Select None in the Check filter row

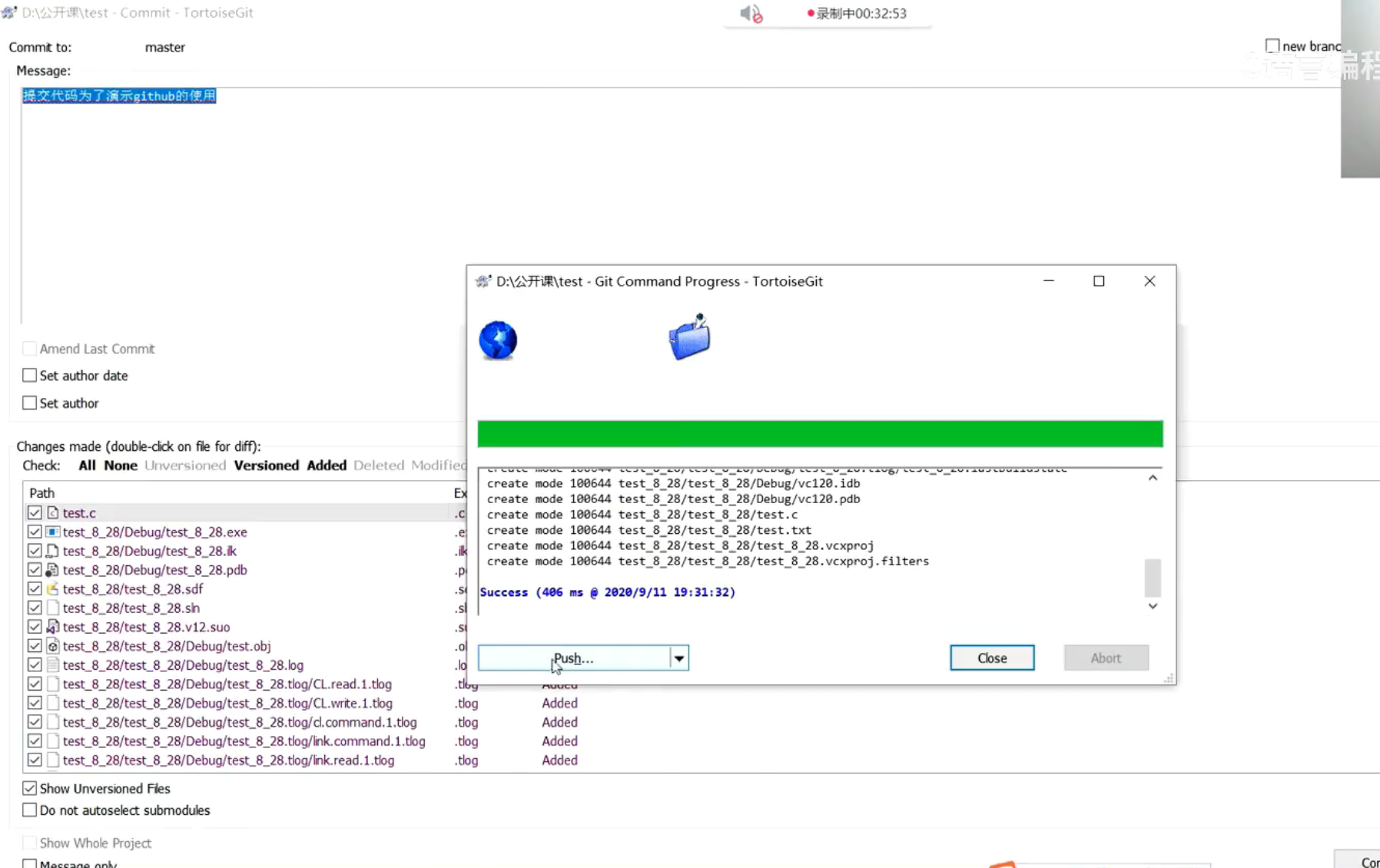point(121,465)
